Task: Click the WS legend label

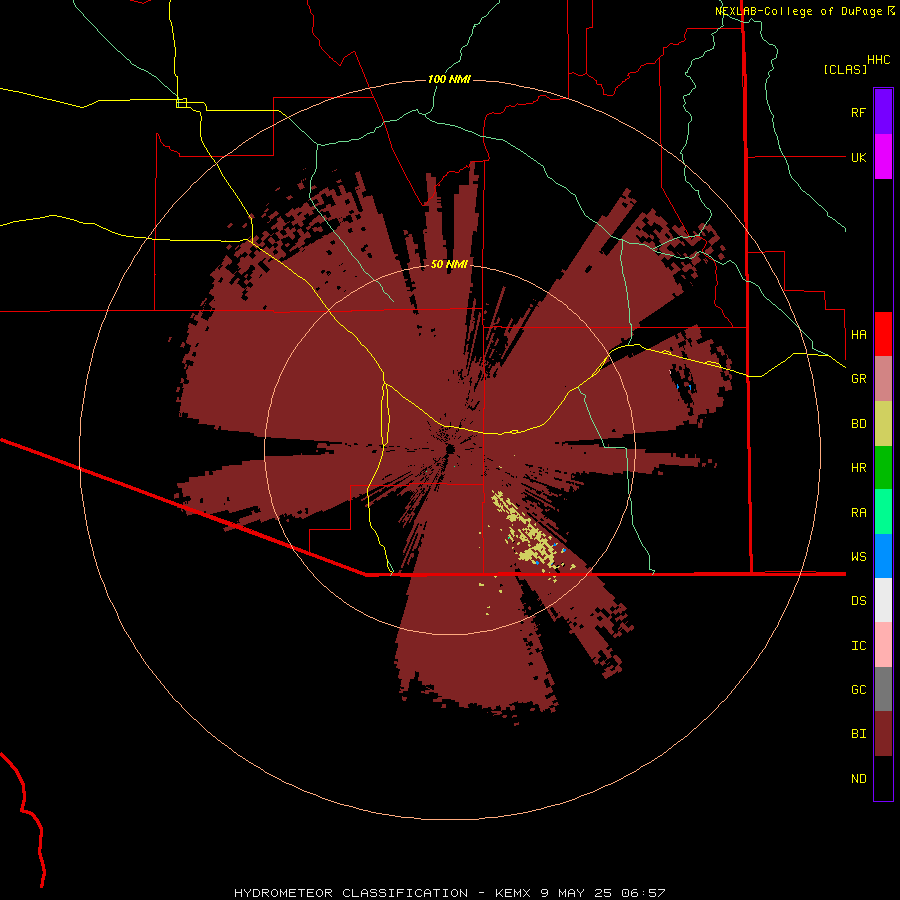Action: pos(858,557)
